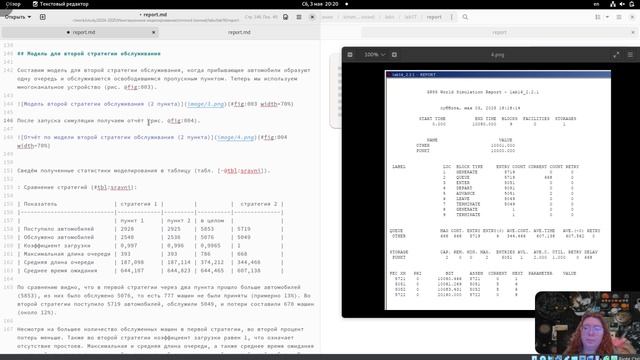Open the 100% zoom level dropdown

(x=374, y=55)
